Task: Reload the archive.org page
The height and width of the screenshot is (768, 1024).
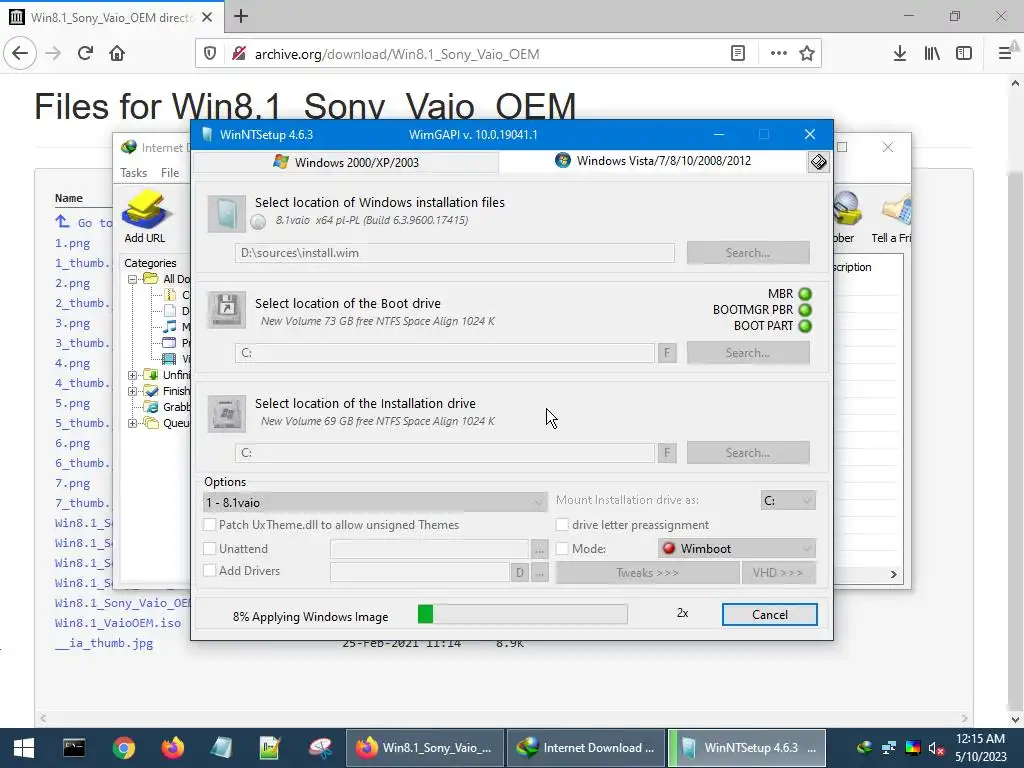Action: tap(85, 53)
